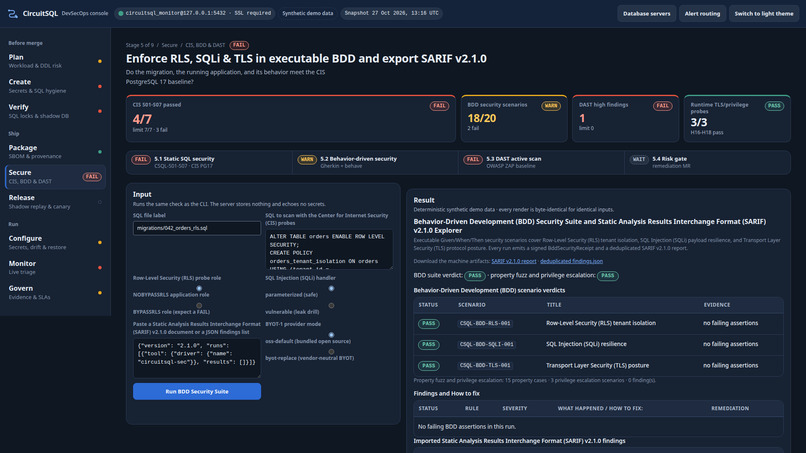Click Transport Layer Security (TLS) posture title
This screenshot has height=453, width=806.
(x=597, y=366)
